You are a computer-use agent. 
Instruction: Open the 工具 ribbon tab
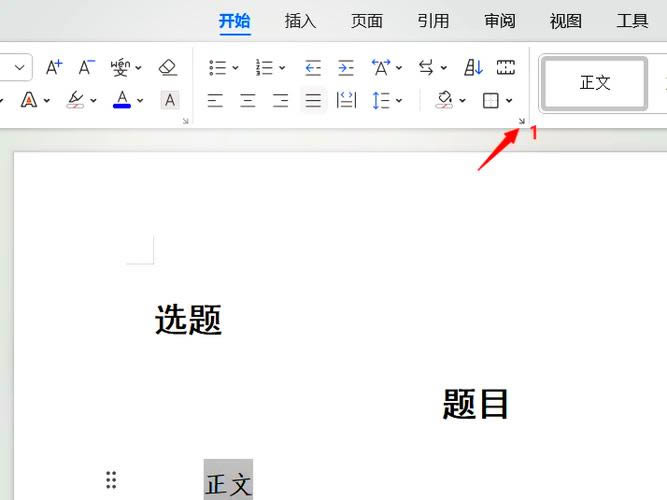pyautogui.click(x=632, y=21)
